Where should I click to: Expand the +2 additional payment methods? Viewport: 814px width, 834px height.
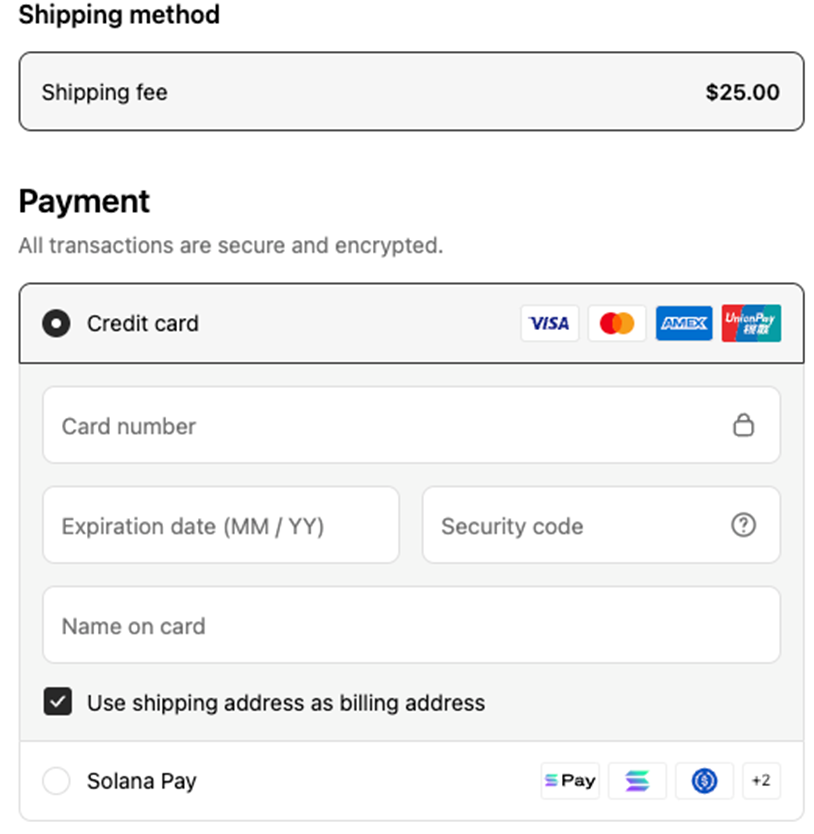tap(762, 781)
